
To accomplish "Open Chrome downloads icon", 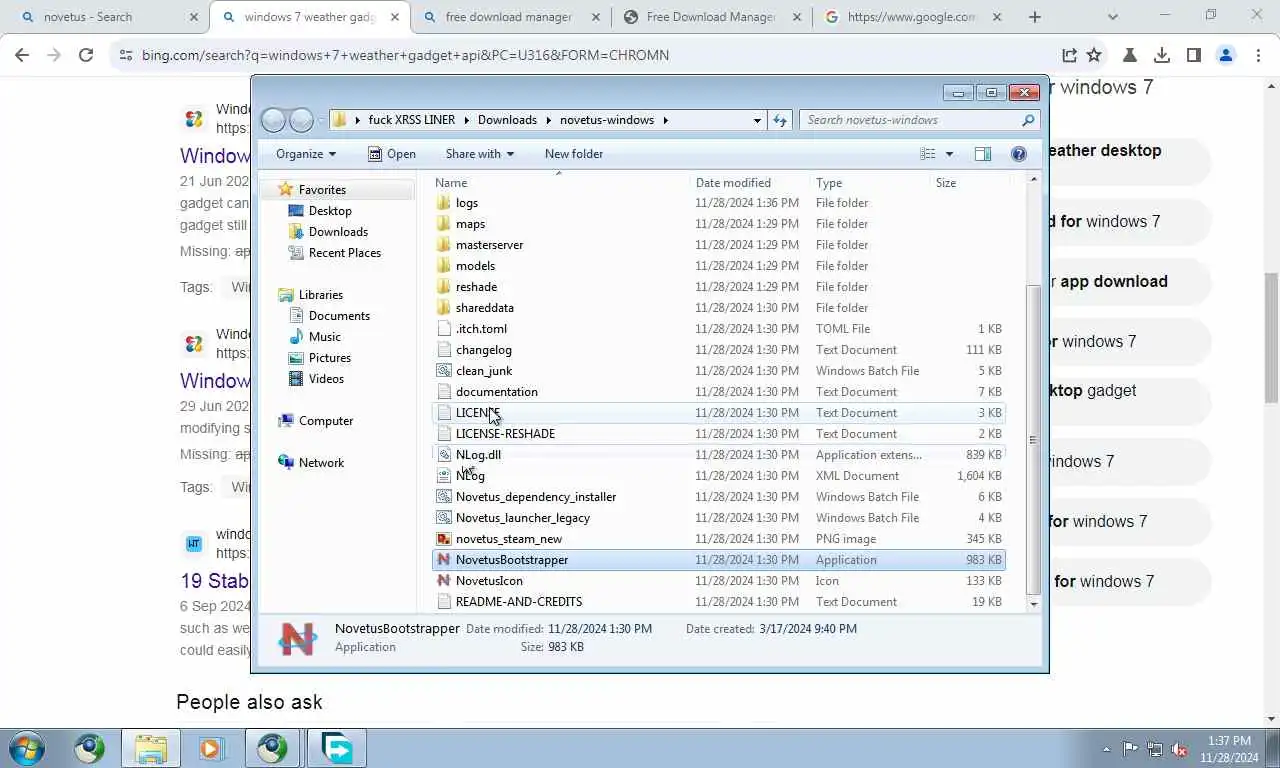I will tap(1162, 55).
